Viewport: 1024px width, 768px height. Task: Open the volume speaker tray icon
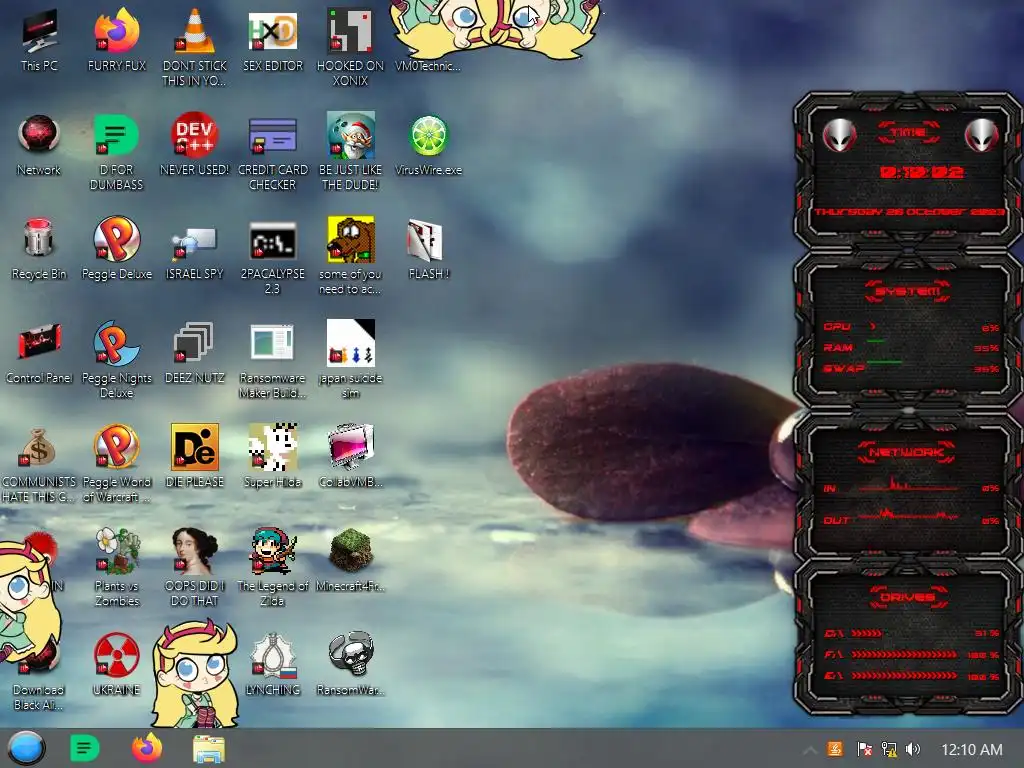913,749
